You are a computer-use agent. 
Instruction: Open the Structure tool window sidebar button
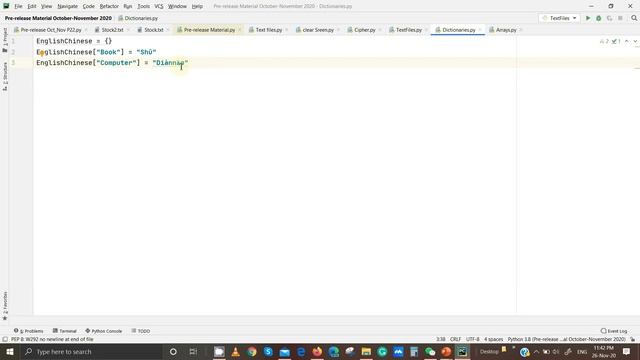[5, 76]
